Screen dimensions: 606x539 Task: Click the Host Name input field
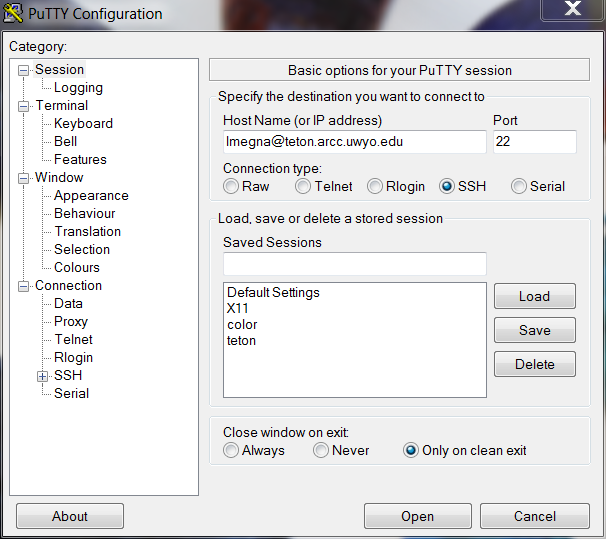(x=354, y=142)
